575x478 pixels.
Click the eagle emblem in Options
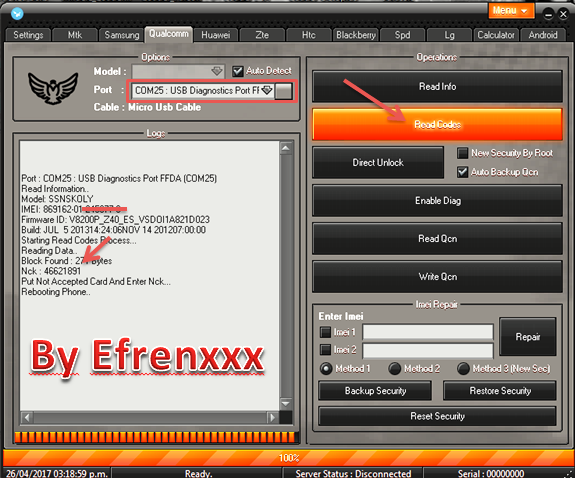pos(54,88)
